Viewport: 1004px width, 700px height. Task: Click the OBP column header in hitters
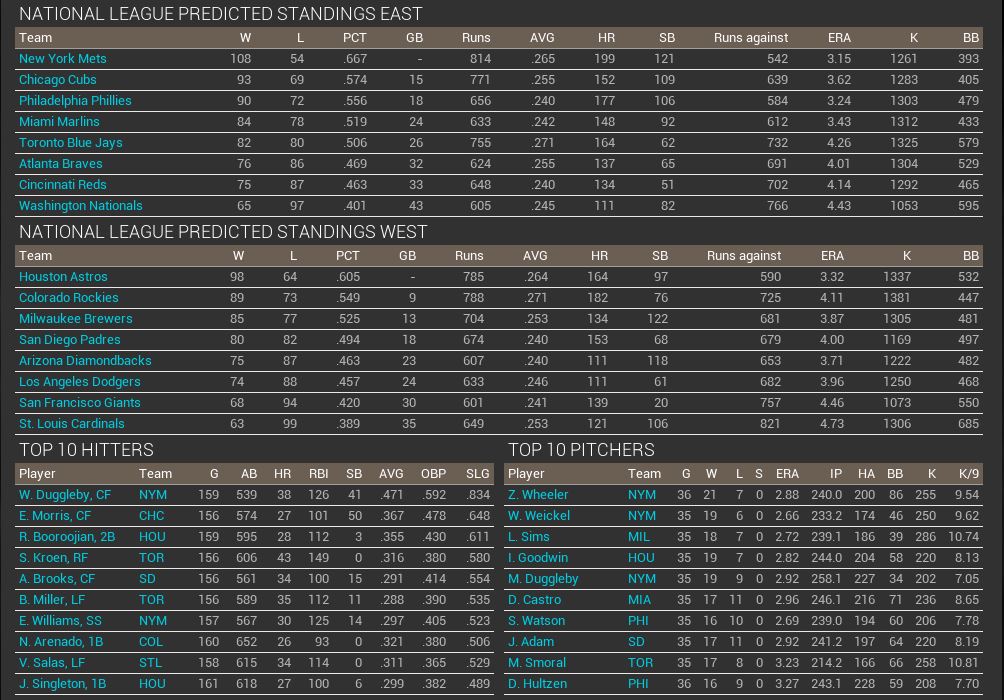[x=433, y=474]
